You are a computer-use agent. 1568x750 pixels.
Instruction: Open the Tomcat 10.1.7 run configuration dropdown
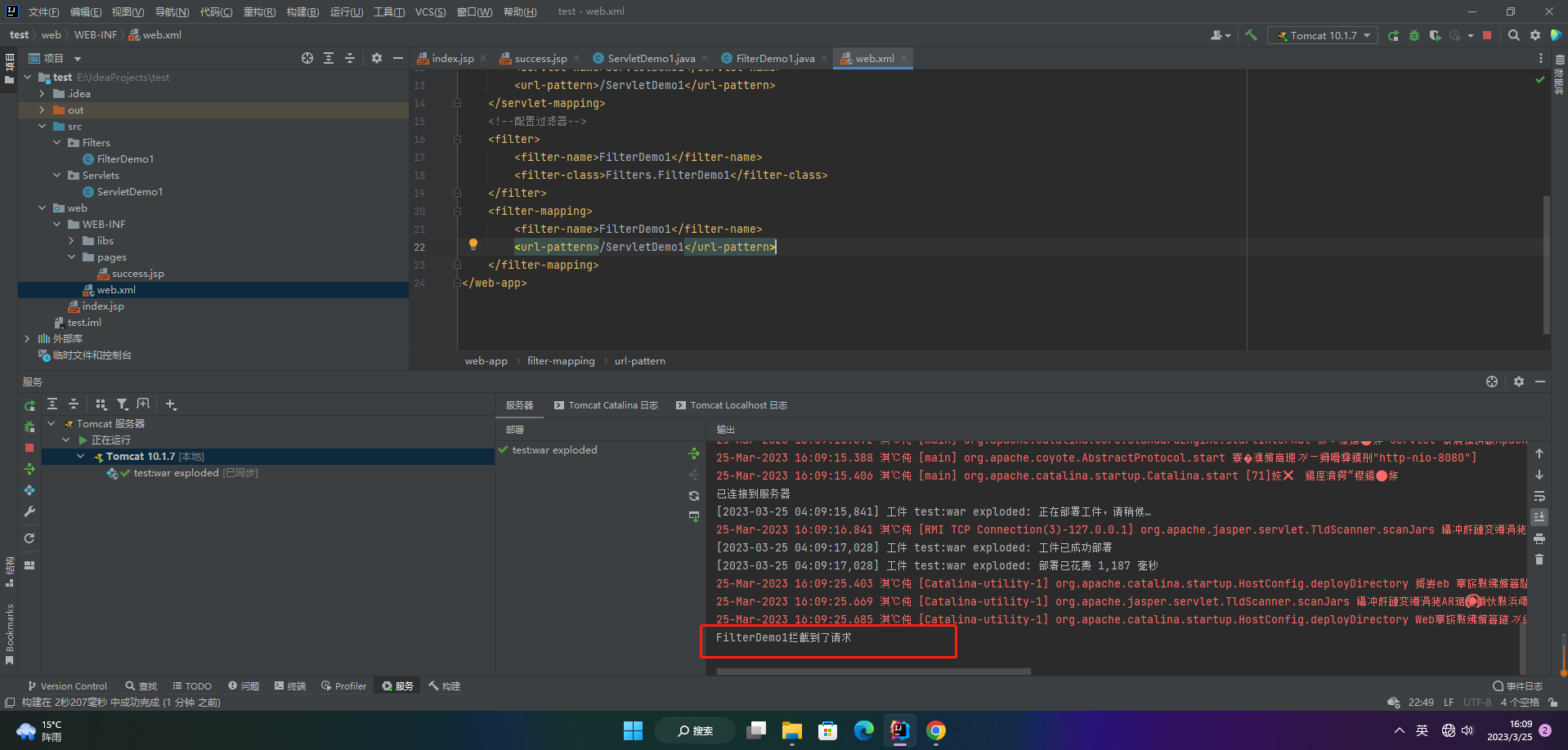tap(1323, 35)
